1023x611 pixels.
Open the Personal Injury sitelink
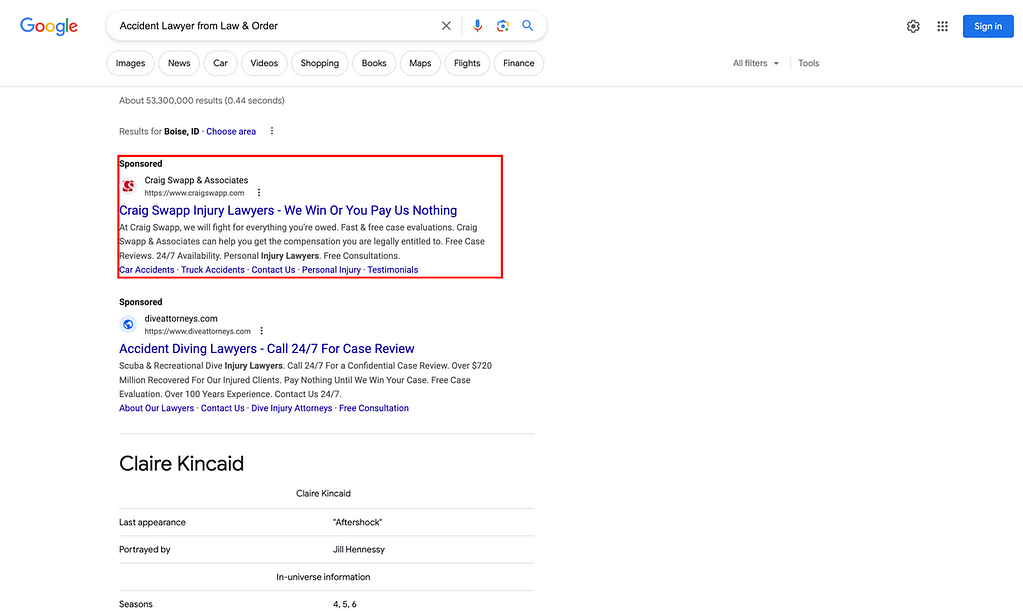(331, 270)
